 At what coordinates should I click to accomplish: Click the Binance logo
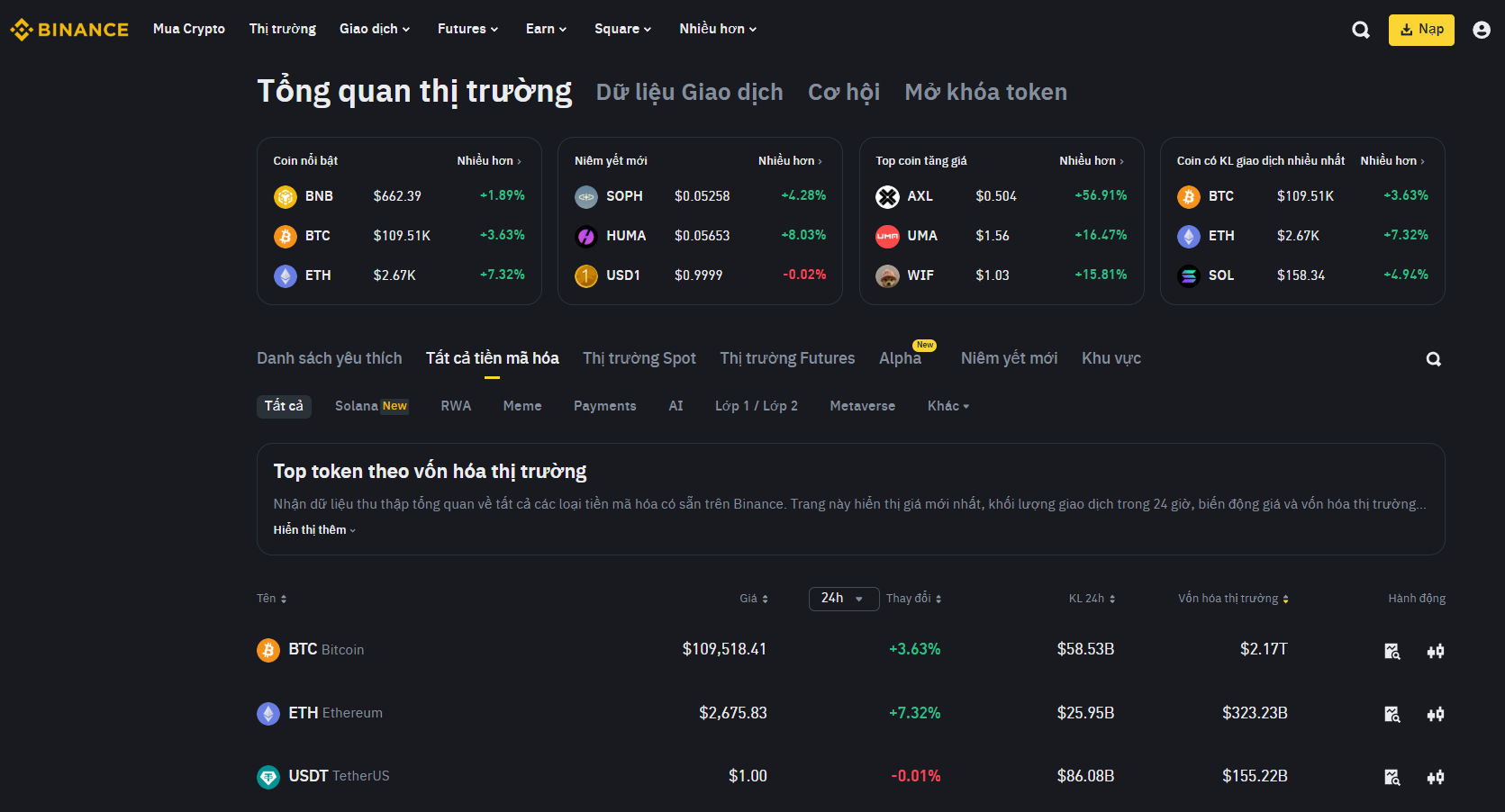point(69,30)
